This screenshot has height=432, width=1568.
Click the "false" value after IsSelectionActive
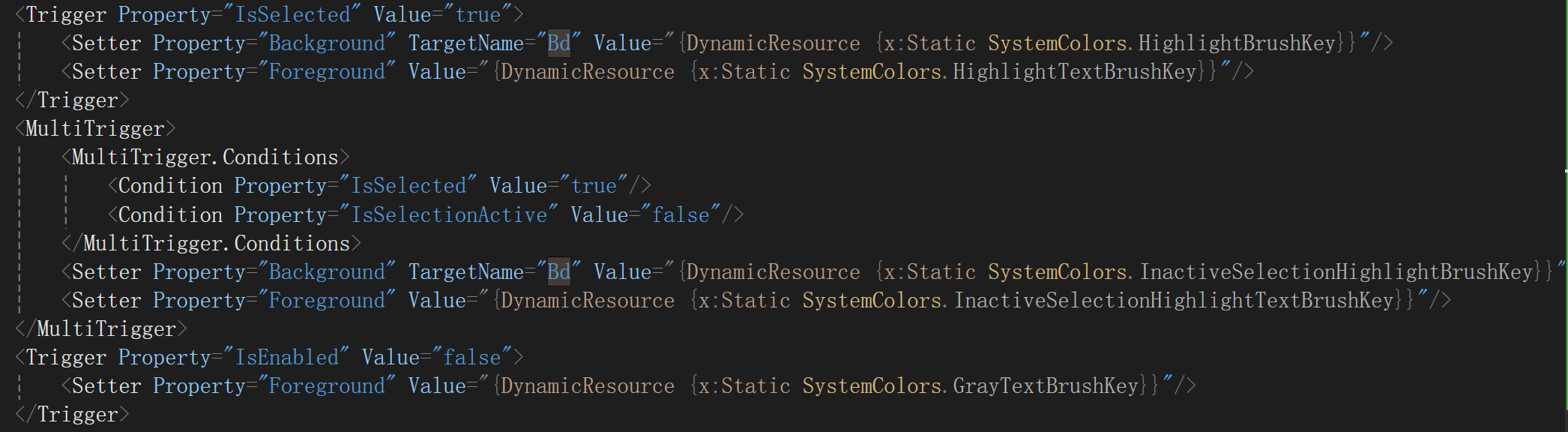tap(681, 215)
